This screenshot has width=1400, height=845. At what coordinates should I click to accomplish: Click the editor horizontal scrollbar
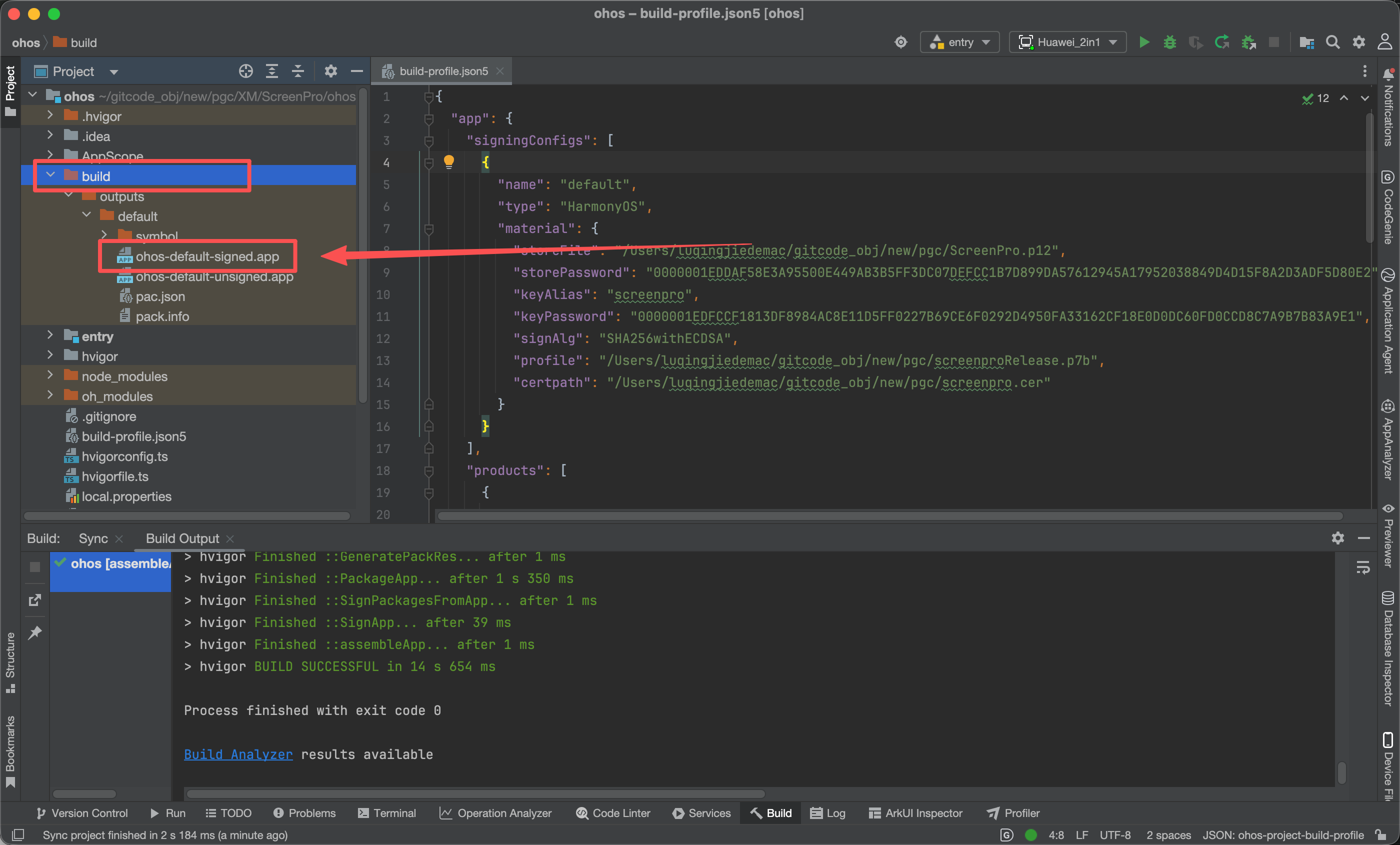pos(890,516)
